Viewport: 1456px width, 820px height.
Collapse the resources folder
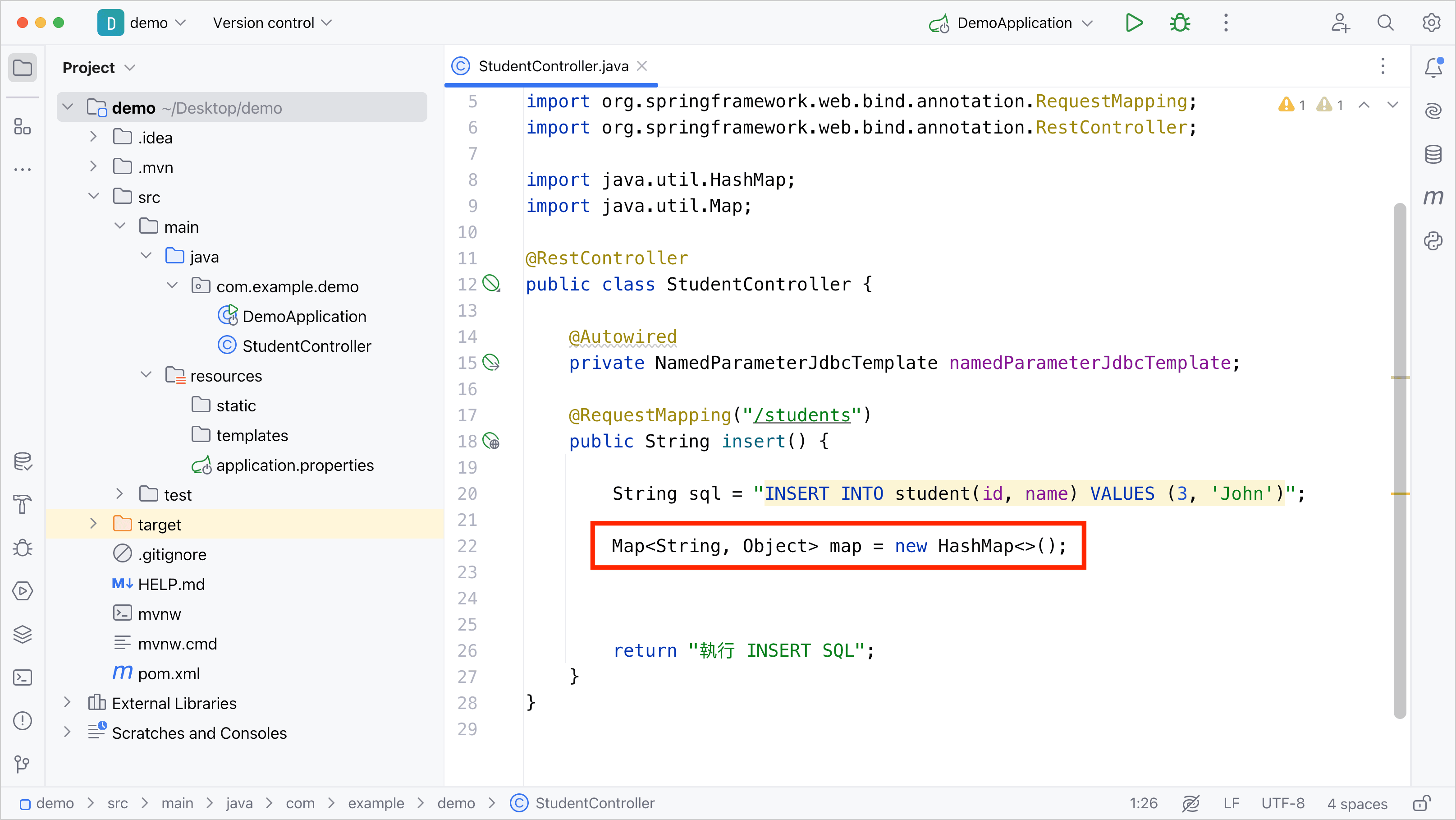(146, 376)
